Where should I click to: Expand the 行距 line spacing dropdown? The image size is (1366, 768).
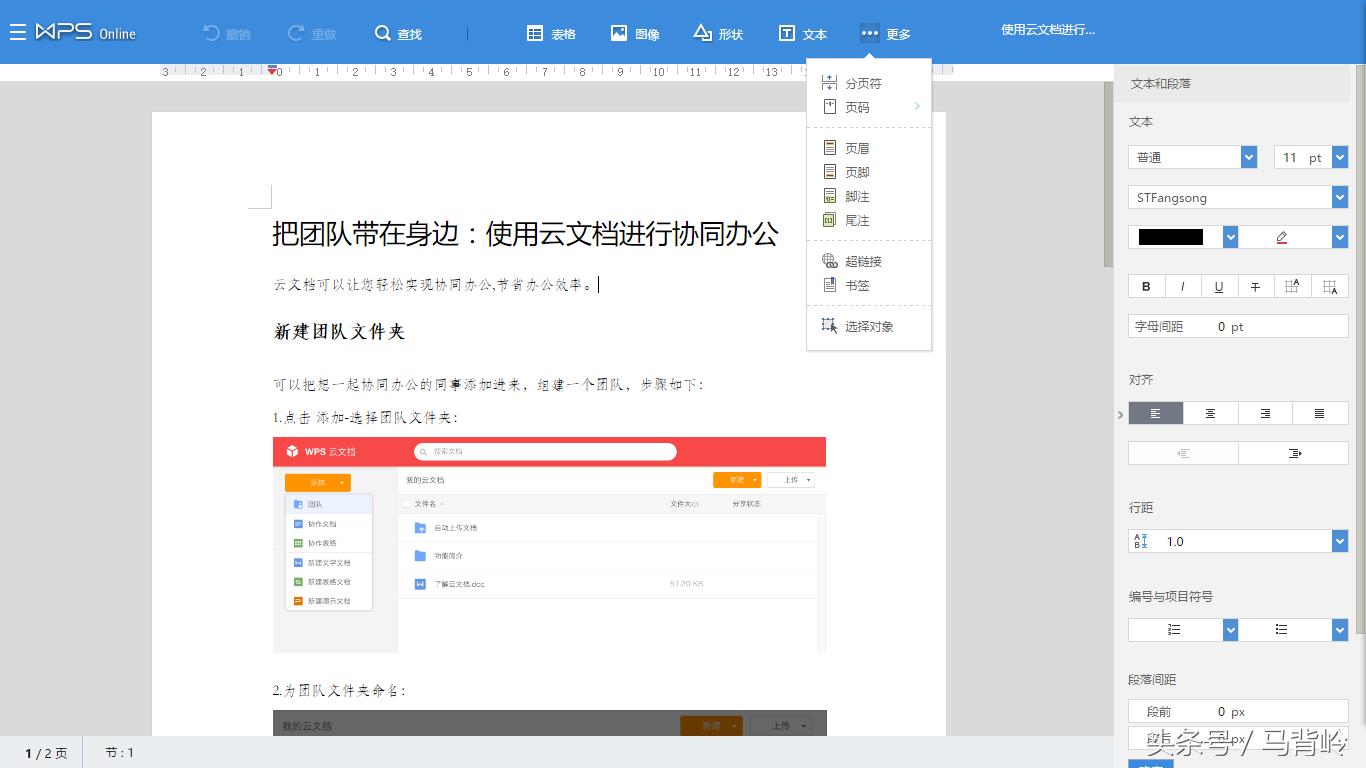(x=1337, y=540)
